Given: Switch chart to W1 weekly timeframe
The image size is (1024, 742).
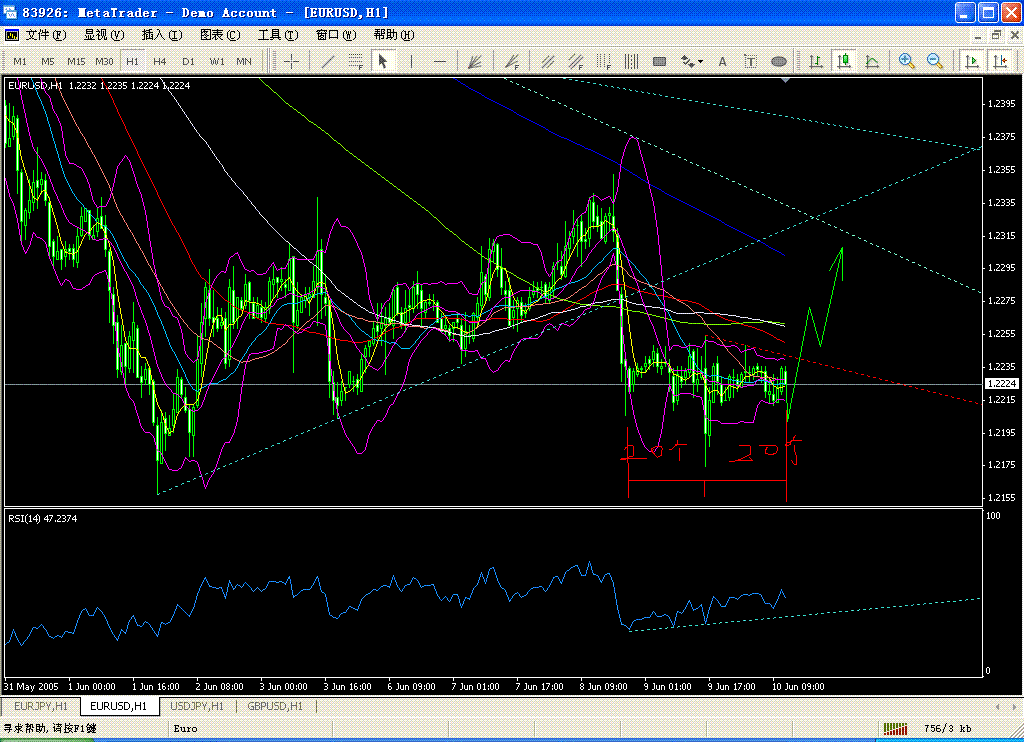Looking at the screenshot, I should [217, 61].
